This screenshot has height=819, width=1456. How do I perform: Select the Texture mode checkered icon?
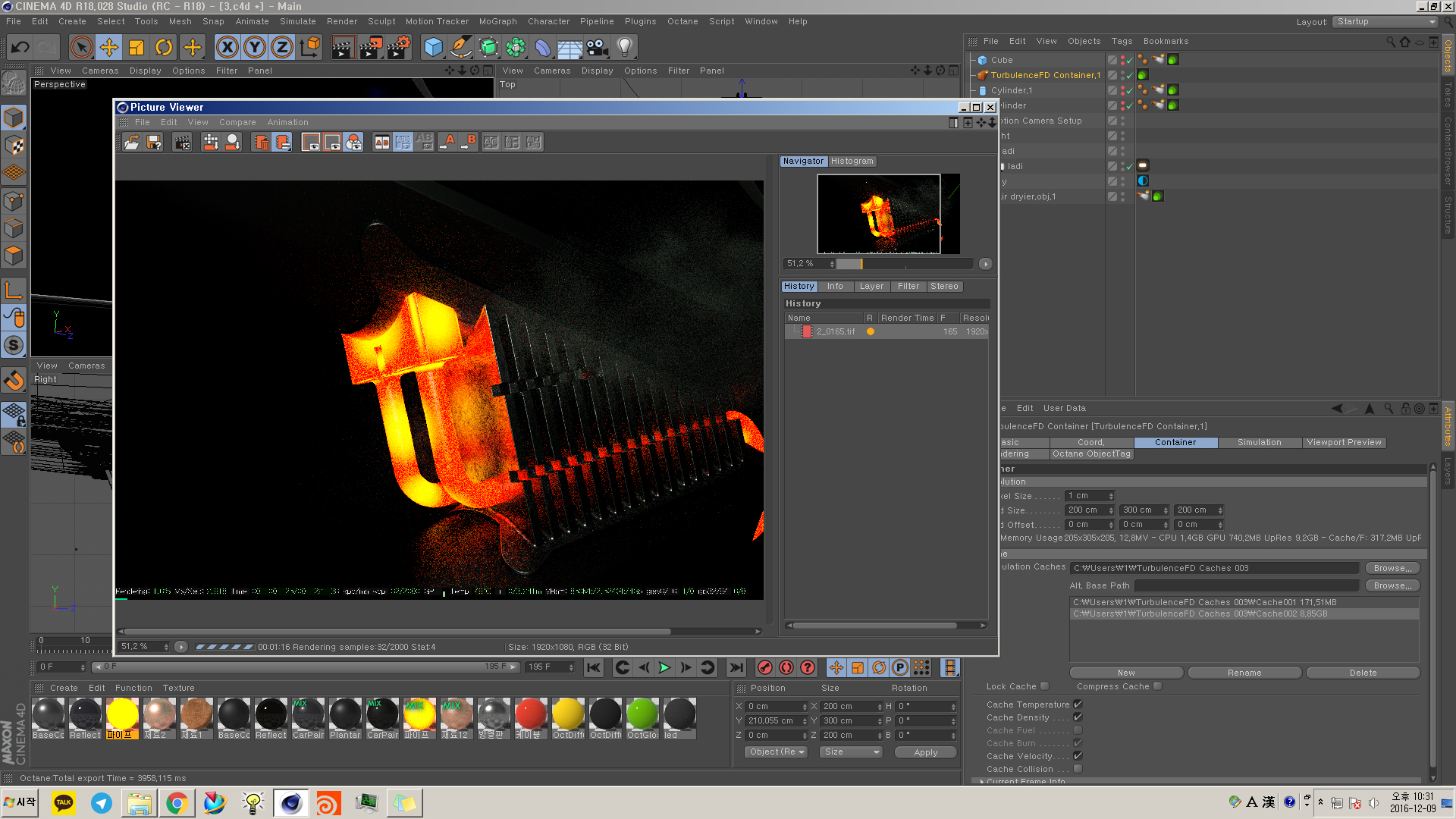tap(14, 145)
